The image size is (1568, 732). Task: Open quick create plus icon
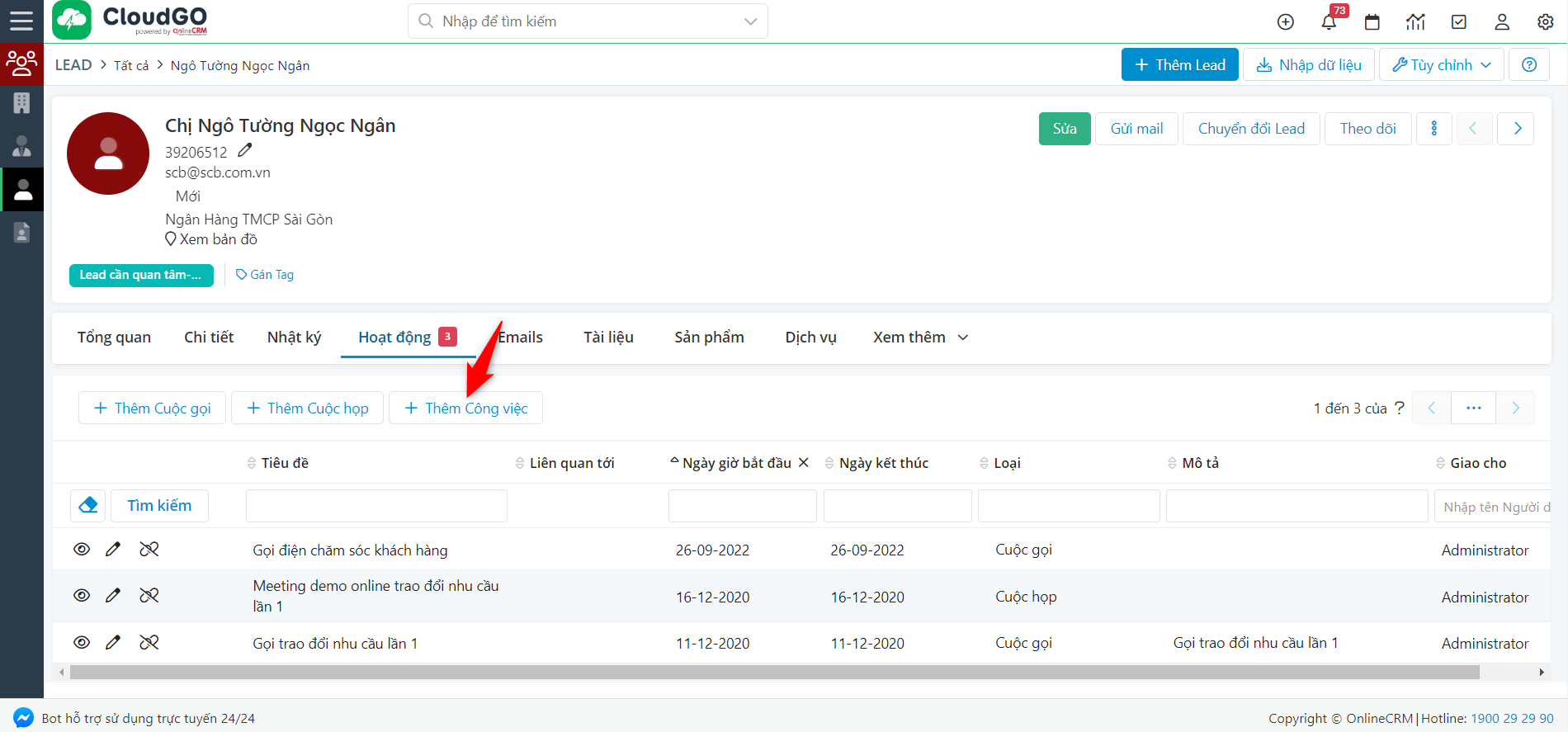[x=1286, y=22]
